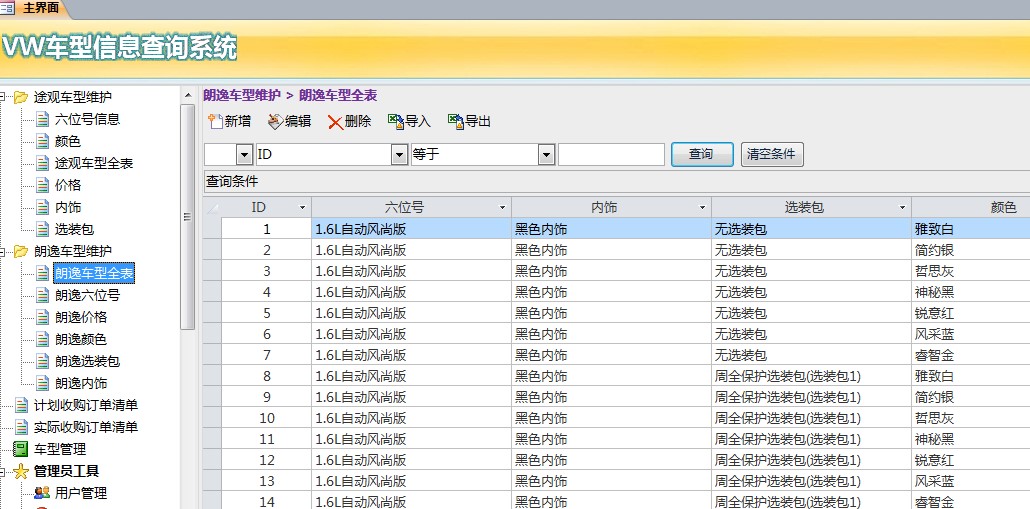
Task: Click the green 车型管理 book icon
Action: (22, 449)
